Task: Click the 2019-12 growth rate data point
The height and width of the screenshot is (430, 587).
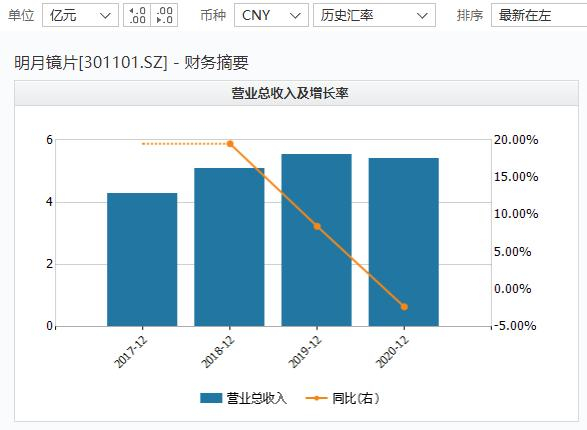Action: (x=317, y=226)
